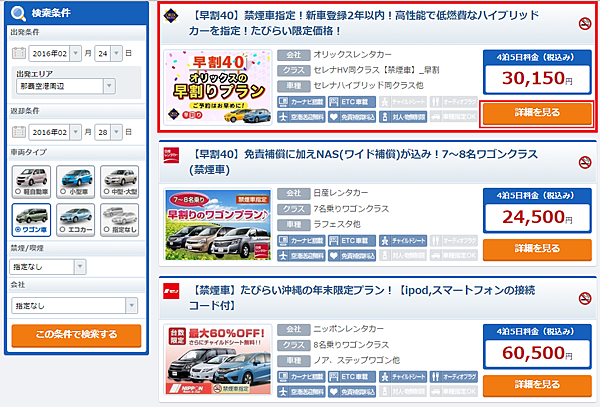The width and height of the screenshot is (600, 407).
Task: Open the 【早割40】禁煙車指定 hybrid plan title
Action: (x=364, y=23)
